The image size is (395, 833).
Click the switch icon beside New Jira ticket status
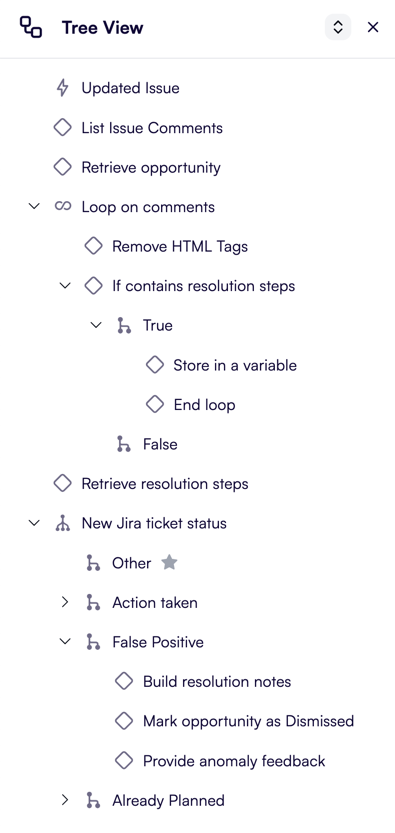coord(63,523)
